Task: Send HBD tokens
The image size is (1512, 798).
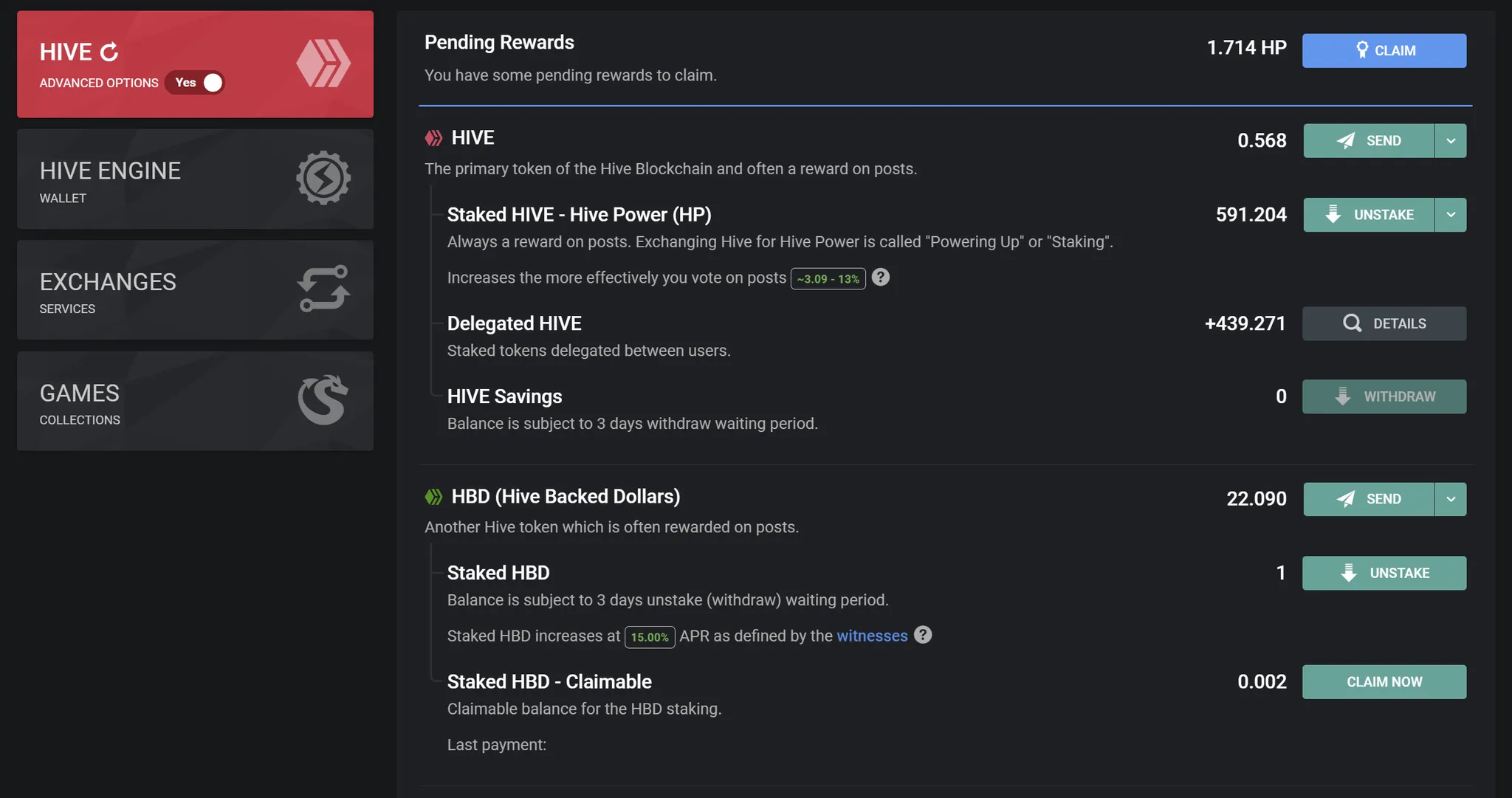Action: pos(1369,499)
